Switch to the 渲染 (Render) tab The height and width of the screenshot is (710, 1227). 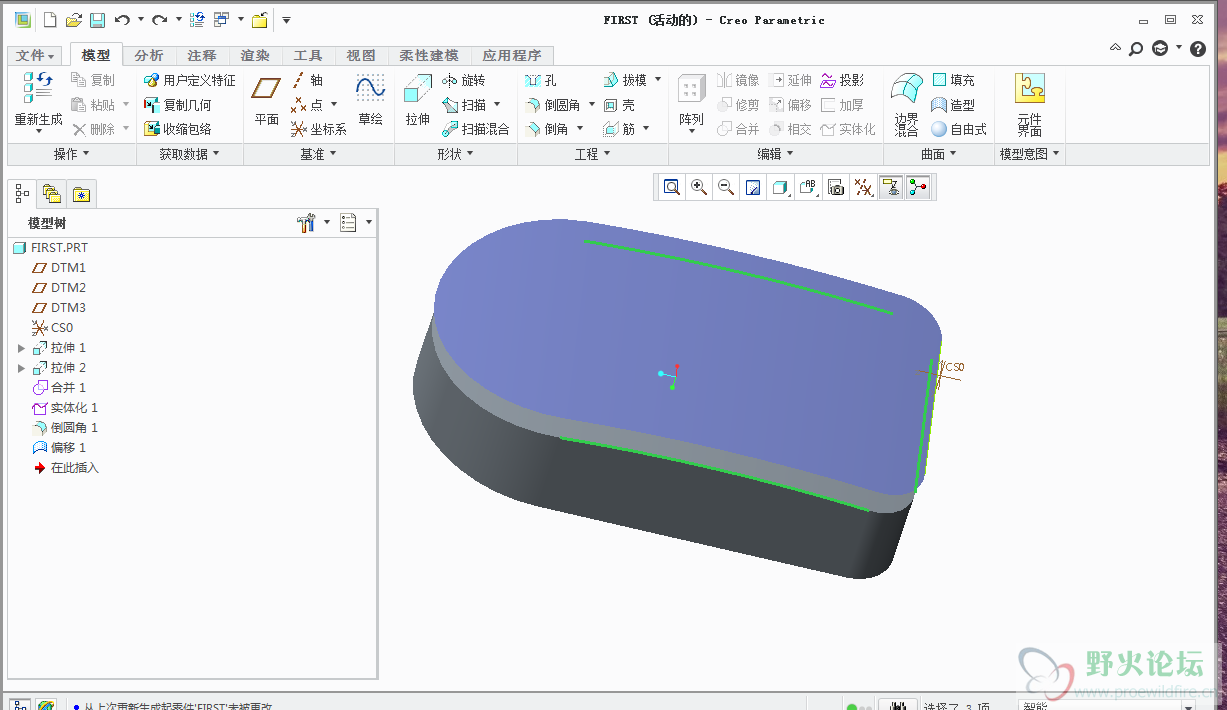click(255, 56)
